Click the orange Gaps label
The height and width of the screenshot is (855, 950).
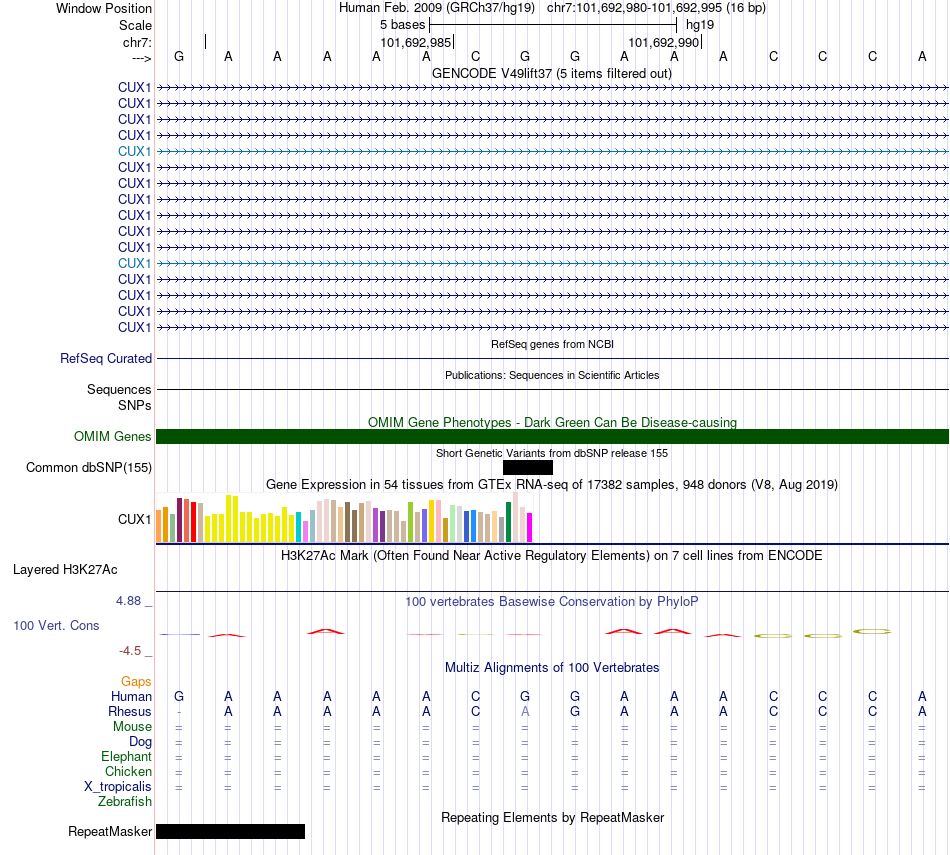[136, 682]
